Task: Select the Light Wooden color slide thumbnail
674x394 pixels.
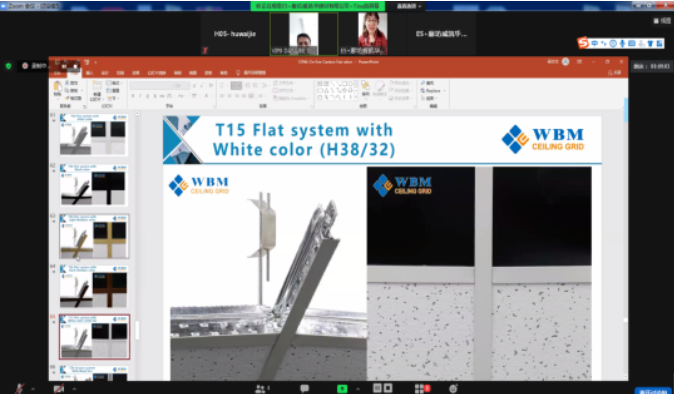Action: coord(94,236)
